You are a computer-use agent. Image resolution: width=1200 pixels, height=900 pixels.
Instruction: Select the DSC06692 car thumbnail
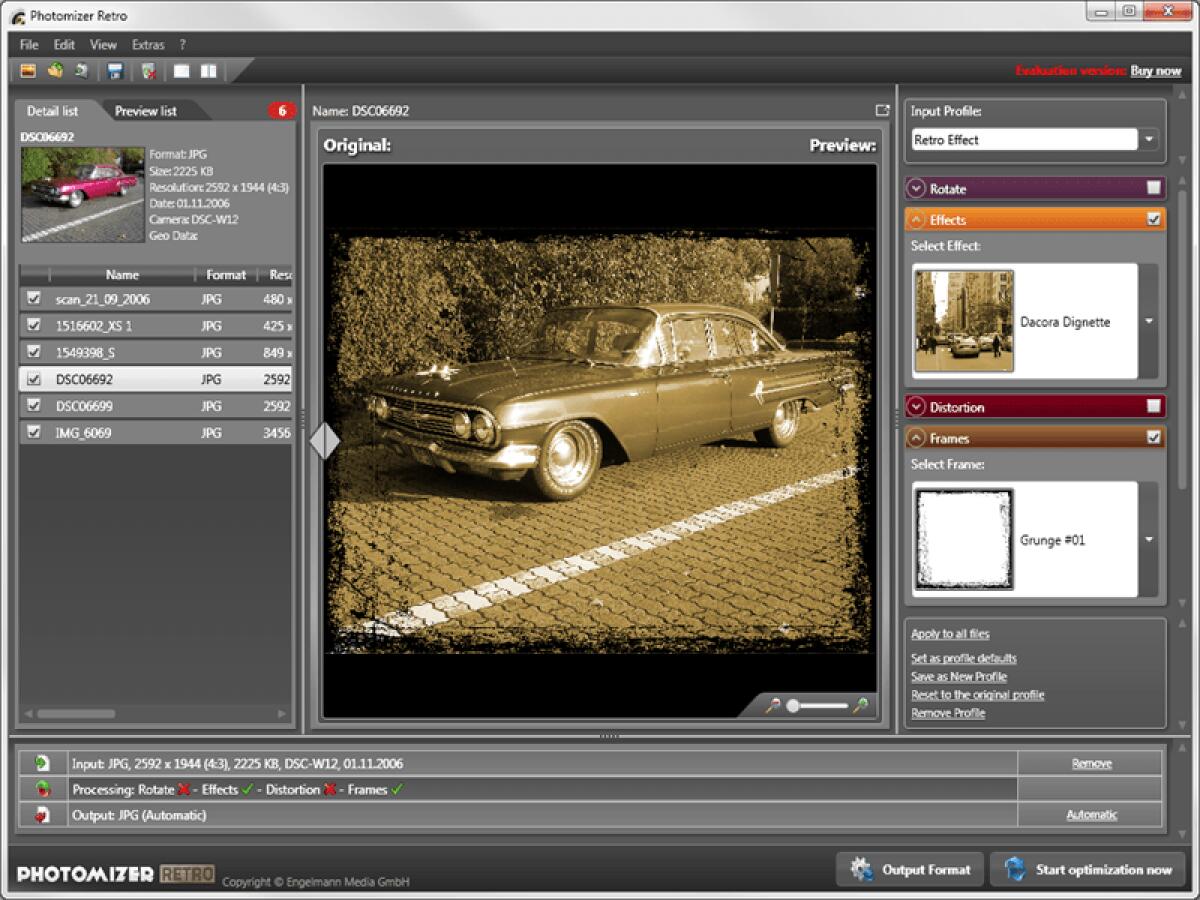[80, 192]
